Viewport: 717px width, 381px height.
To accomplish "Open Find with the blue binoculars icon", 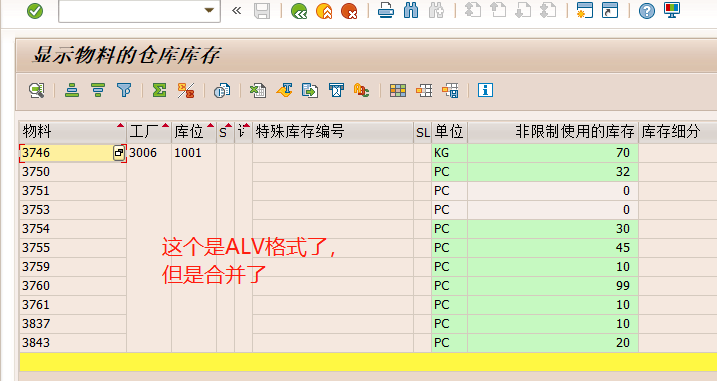I will pos(411,10).
